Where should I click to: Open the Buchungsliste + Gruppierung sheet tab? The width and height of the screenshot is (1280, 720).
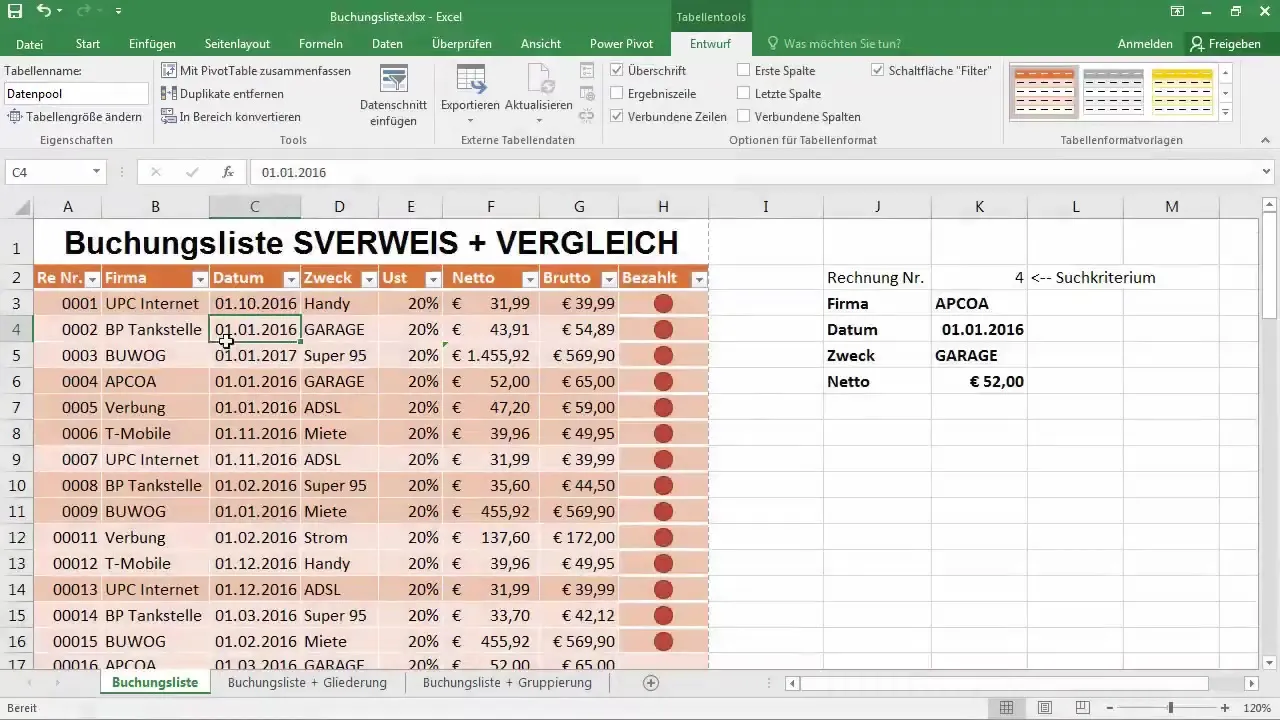[x=507, y=683]
